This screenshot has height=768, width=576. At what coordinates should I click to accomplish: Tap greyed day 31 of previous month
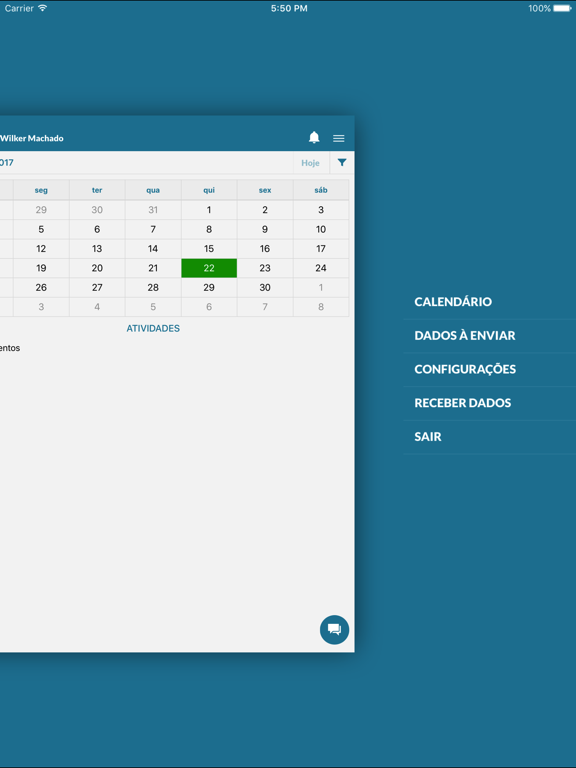pos(153,210)
